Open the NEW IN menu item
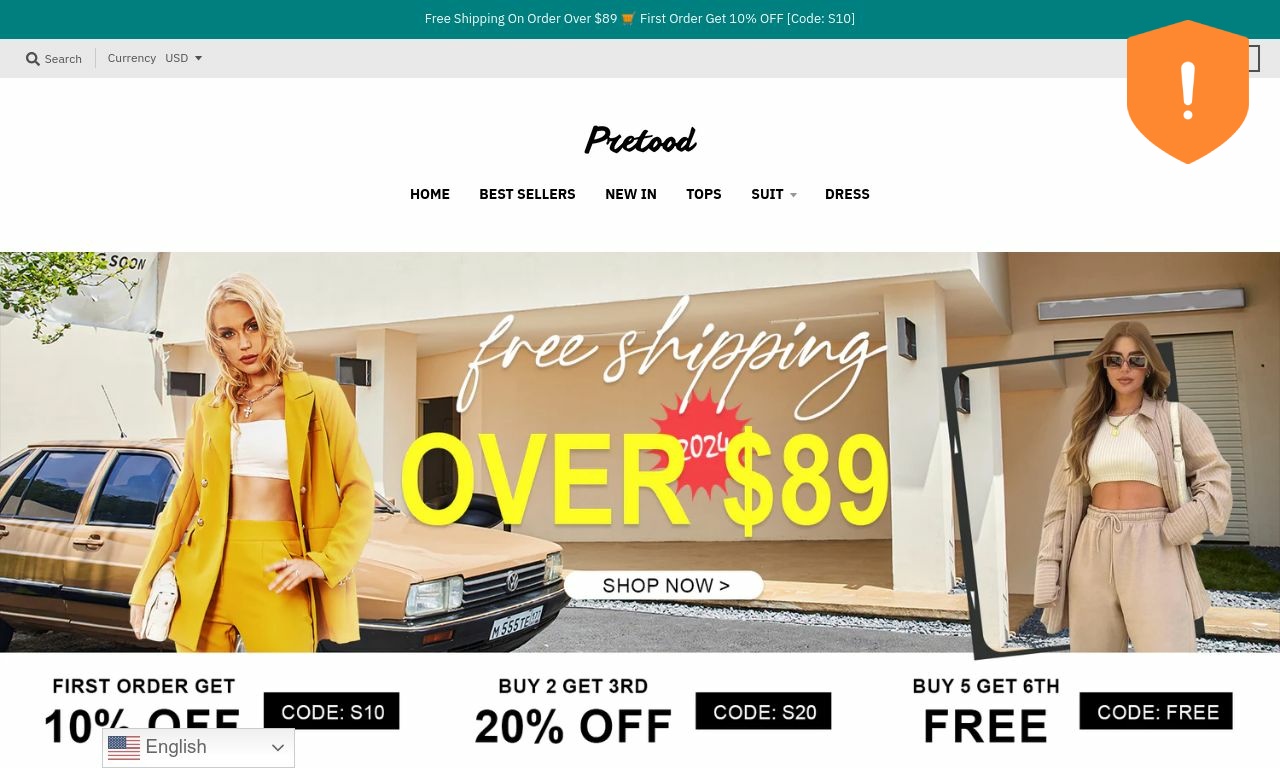 click(631, 194)
